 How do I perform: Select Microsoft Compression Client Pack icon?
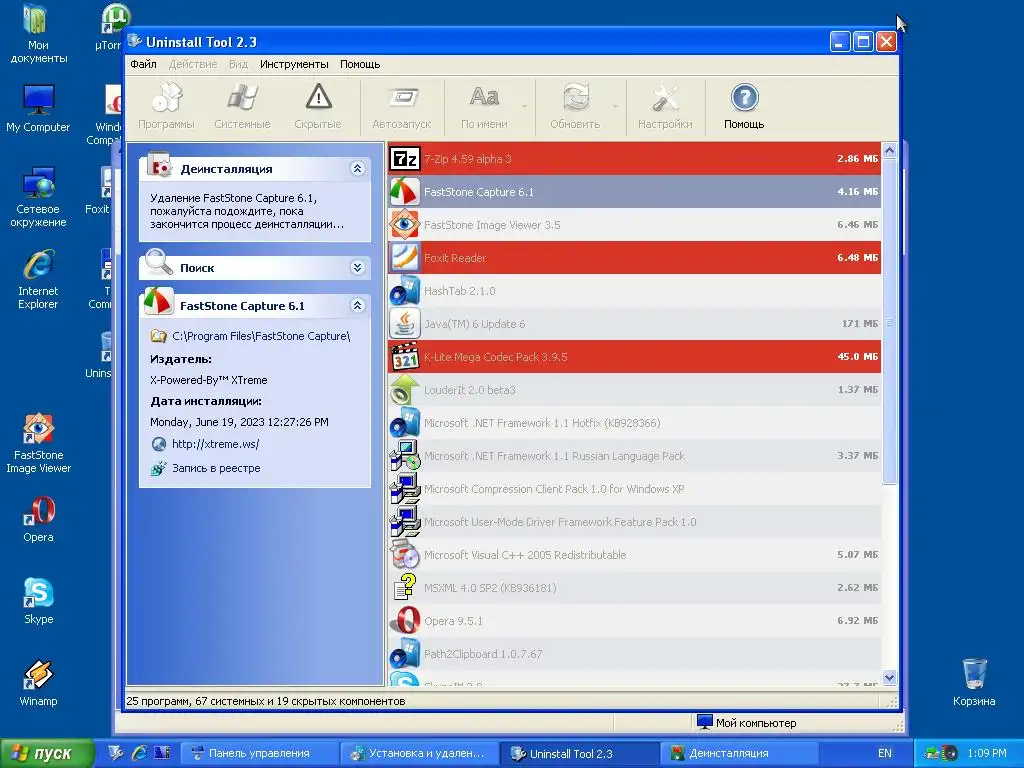[405, 488]
